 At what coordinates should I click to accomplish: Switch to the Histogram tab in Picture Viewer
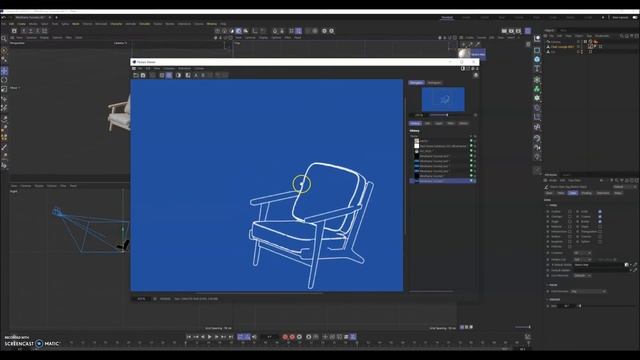click(x=434, y=83)
